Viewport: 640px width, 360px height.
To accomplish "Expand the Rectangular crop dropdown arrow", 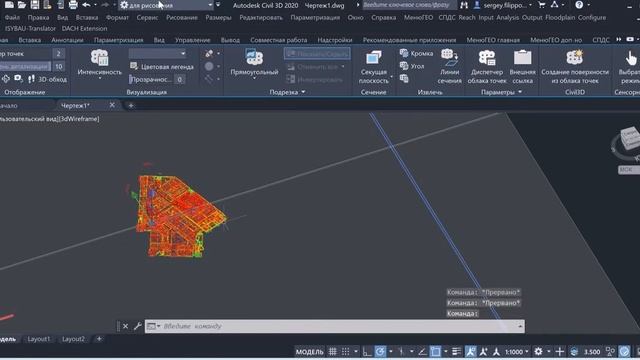I will click(x=254, y=78).
